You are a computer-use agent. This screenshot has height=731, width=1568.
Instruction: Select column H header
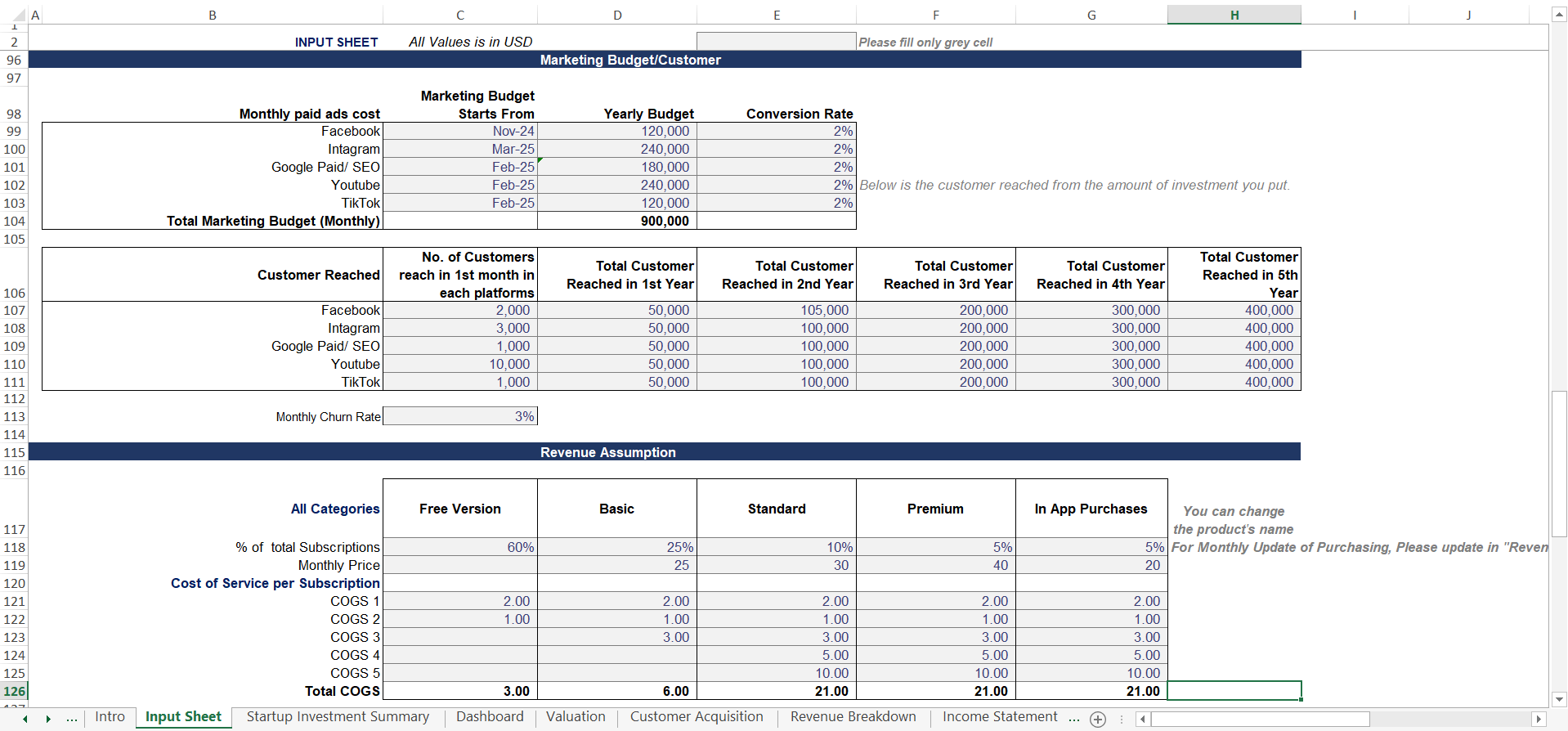tap(1234, 15)
